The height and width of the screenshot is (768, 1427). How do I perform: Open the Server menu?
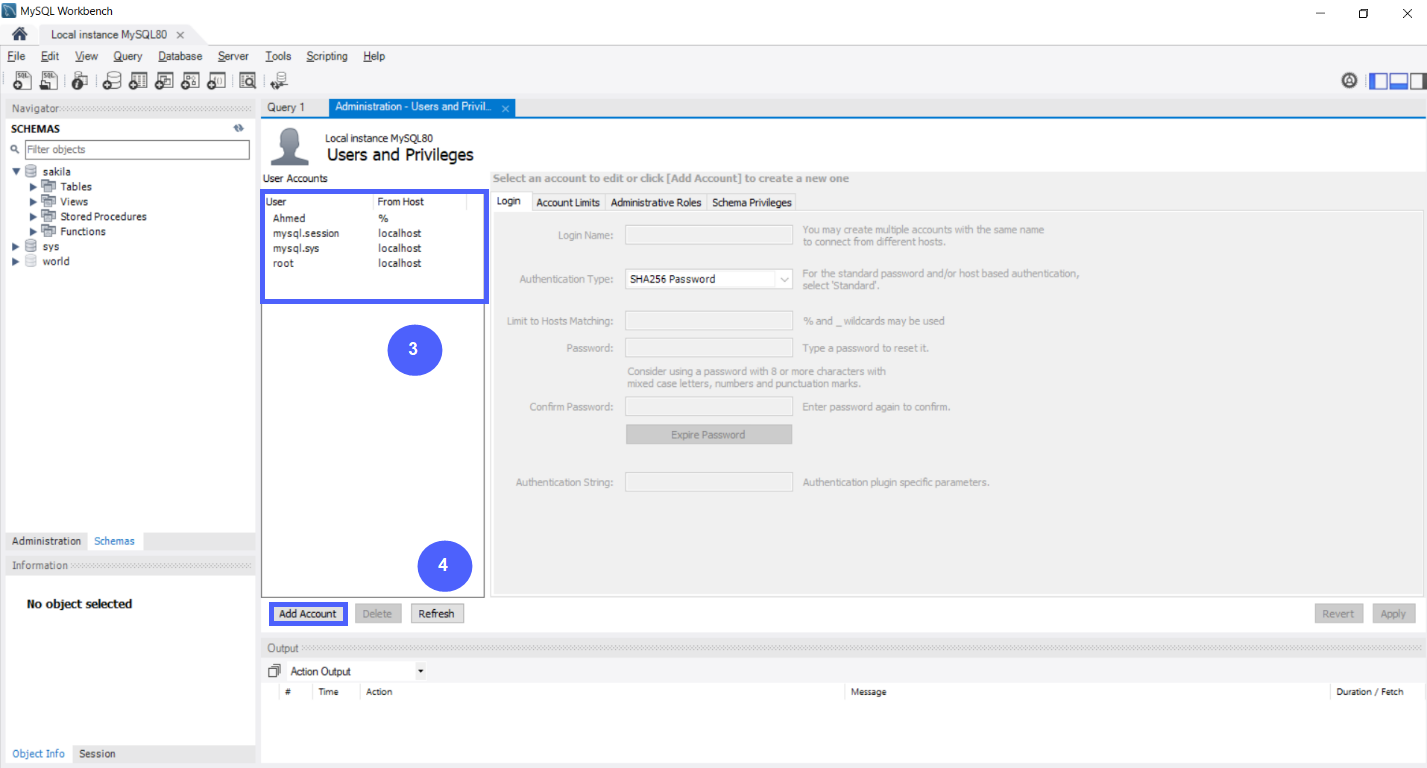click(232, 56)
